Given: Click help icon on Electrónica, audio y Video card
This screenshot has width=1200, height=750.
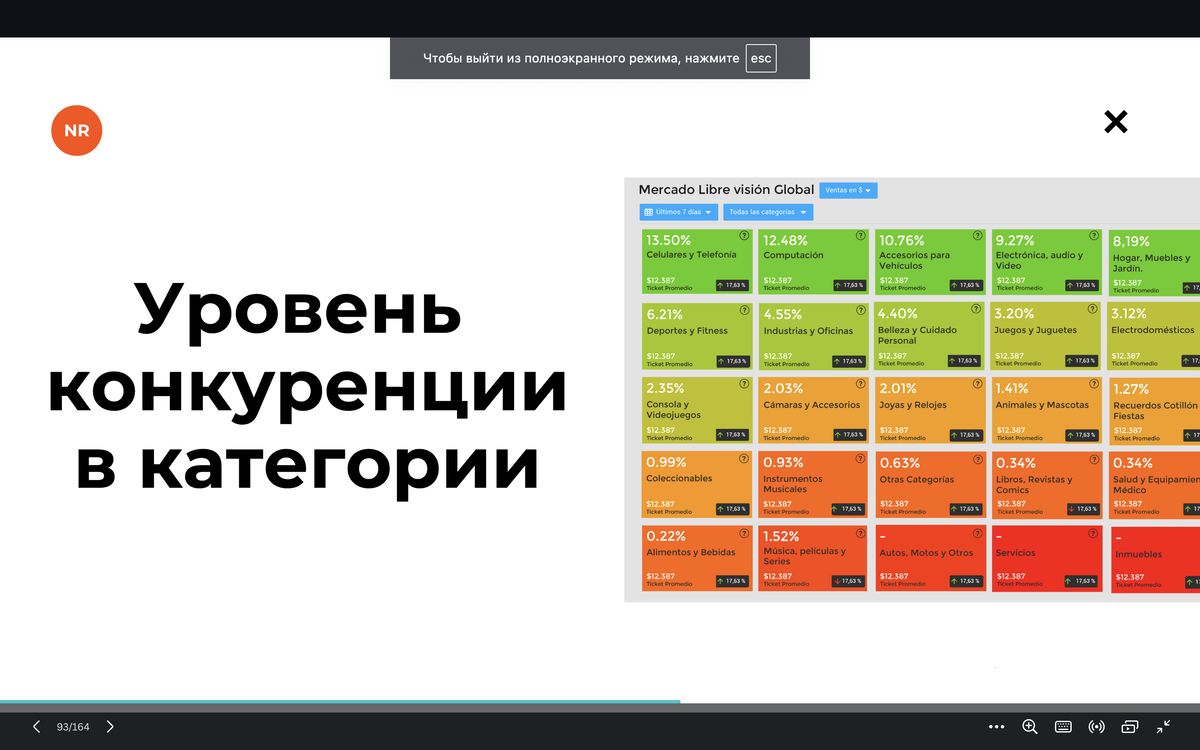Looking at the screenshot, I should click(1092, 236).
